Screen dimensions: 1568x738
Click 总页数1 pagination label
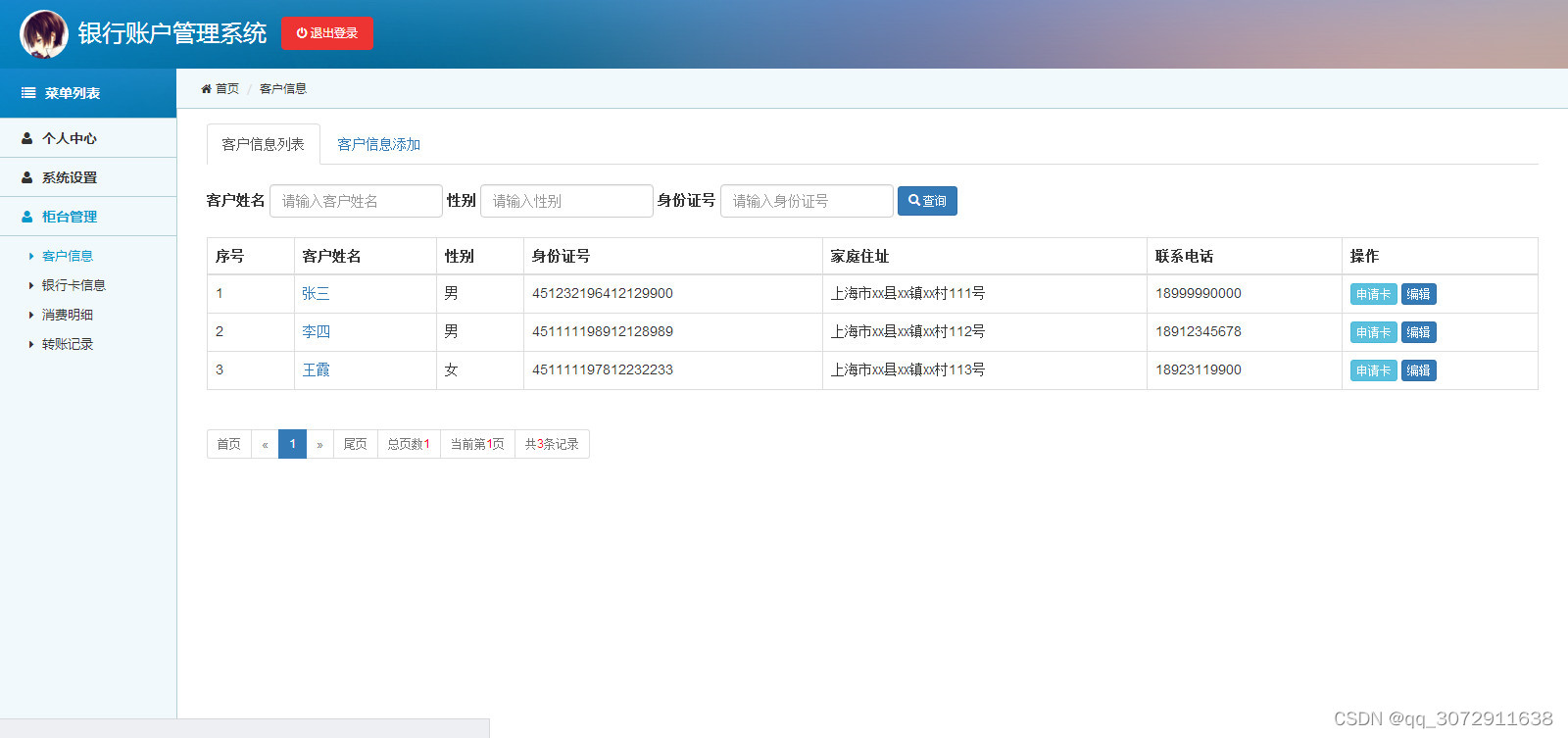(x=409, y=444)
